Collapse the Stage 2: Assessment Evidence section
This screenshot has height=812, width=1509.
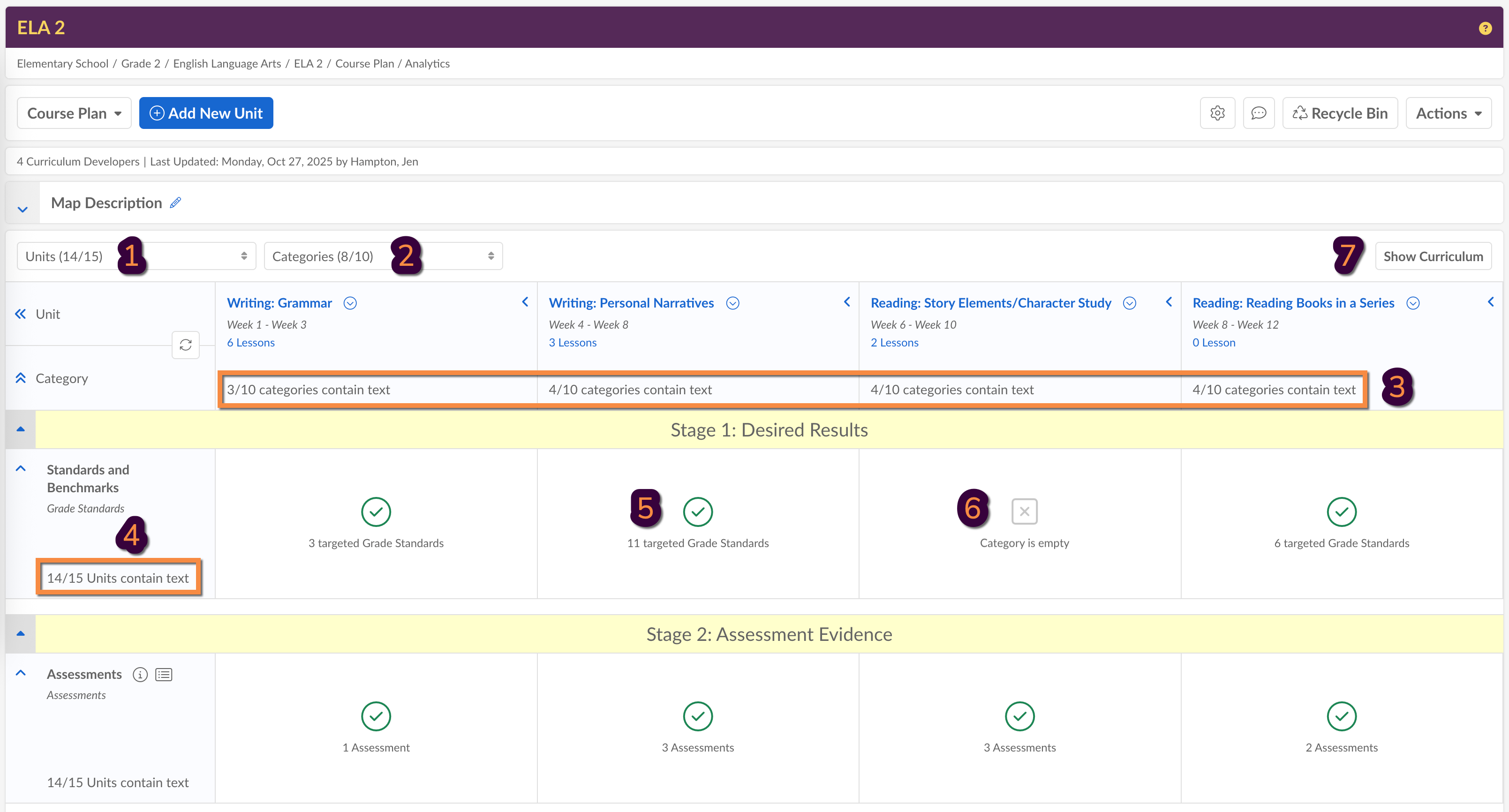pyautogui.click(x=21, y=633)
